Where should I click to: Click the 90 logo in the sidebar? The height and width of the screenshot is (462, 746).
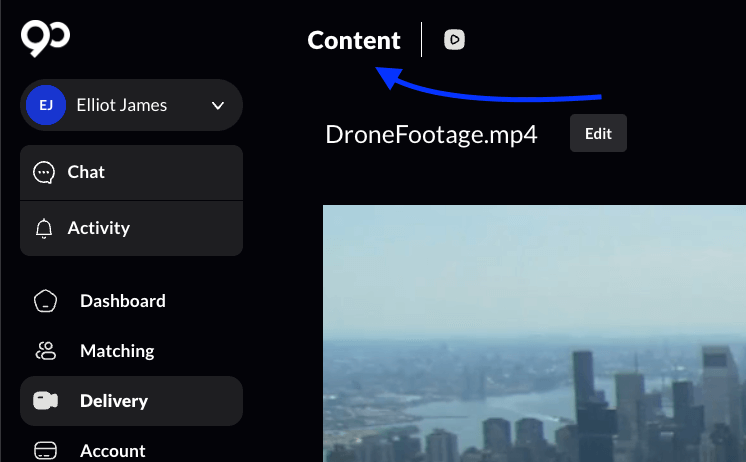(x=45, y=39)
